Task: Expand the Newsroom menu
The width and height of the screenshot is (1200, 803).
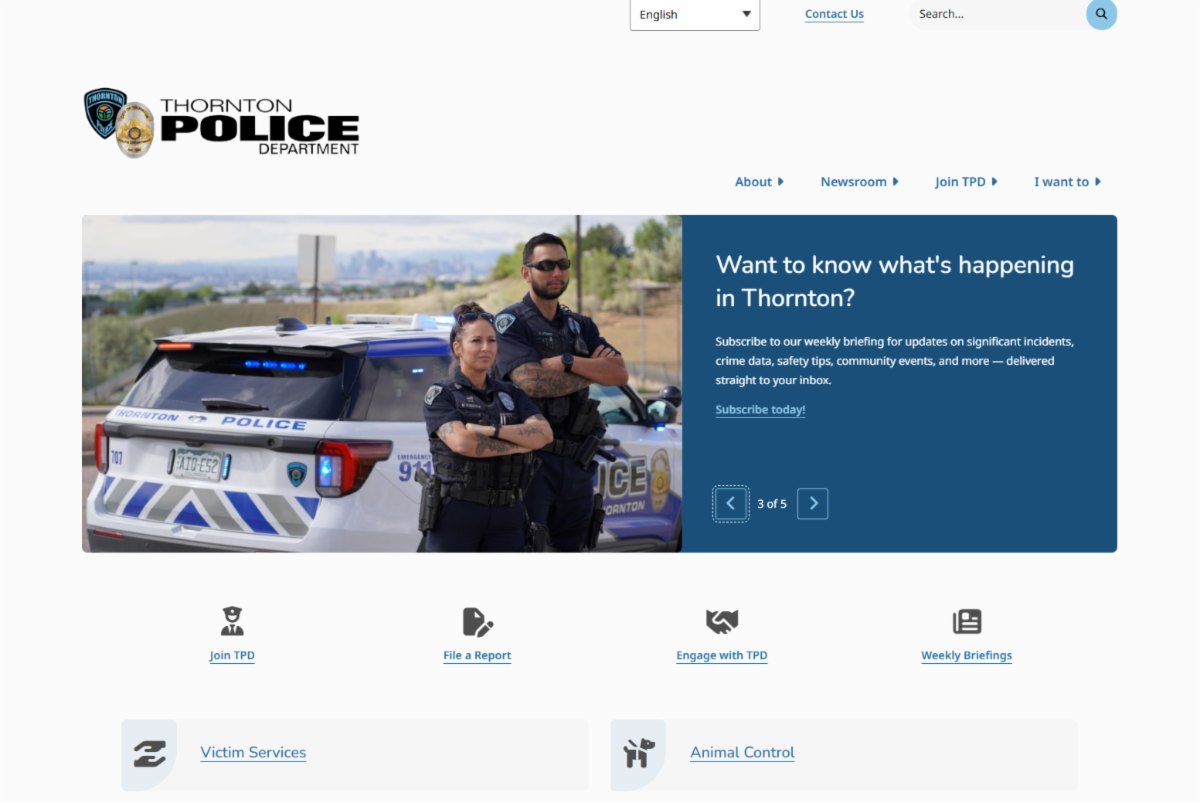Action: click(860, 182)
